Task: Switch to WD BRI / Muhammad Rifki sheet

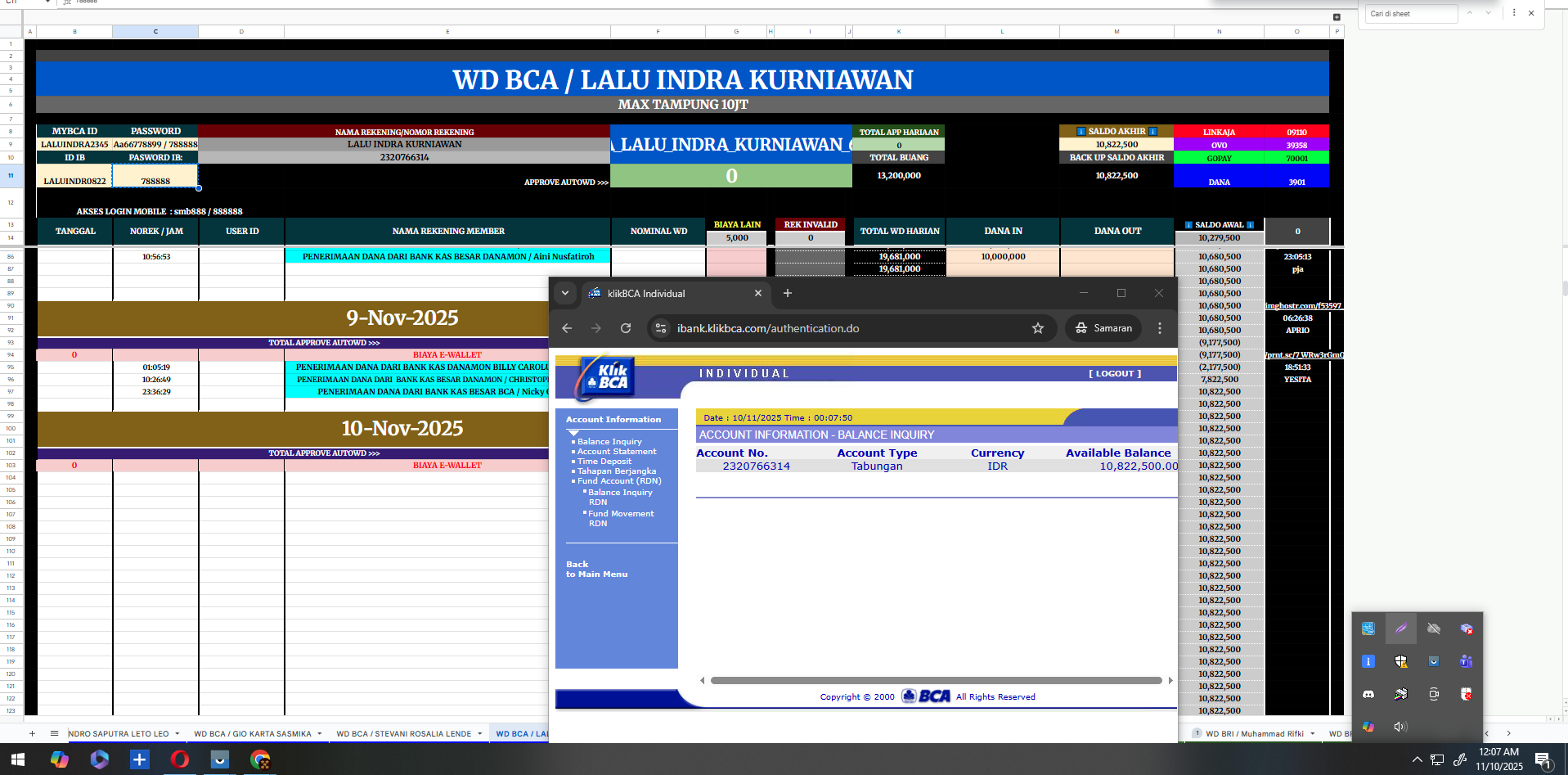Action: (1254, 734)
